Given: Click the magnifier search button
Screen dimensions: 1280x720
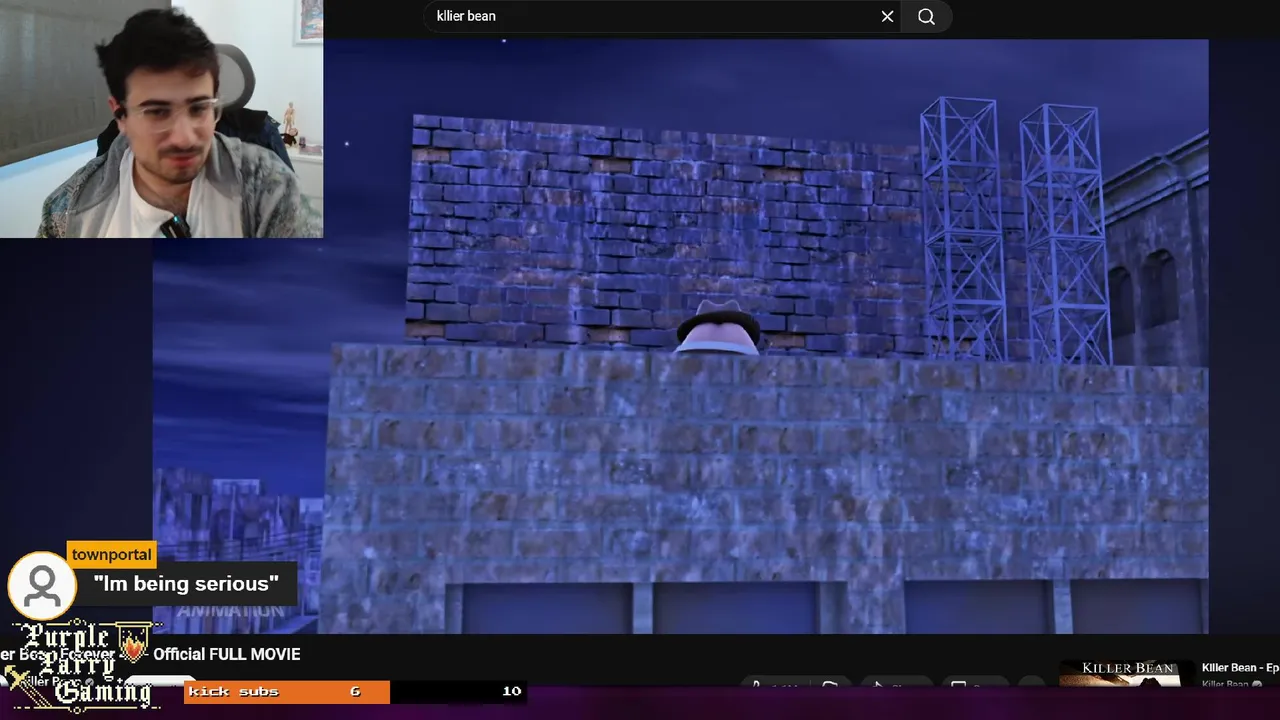Looking at the screenshot, I should click(x=927, y=16).
